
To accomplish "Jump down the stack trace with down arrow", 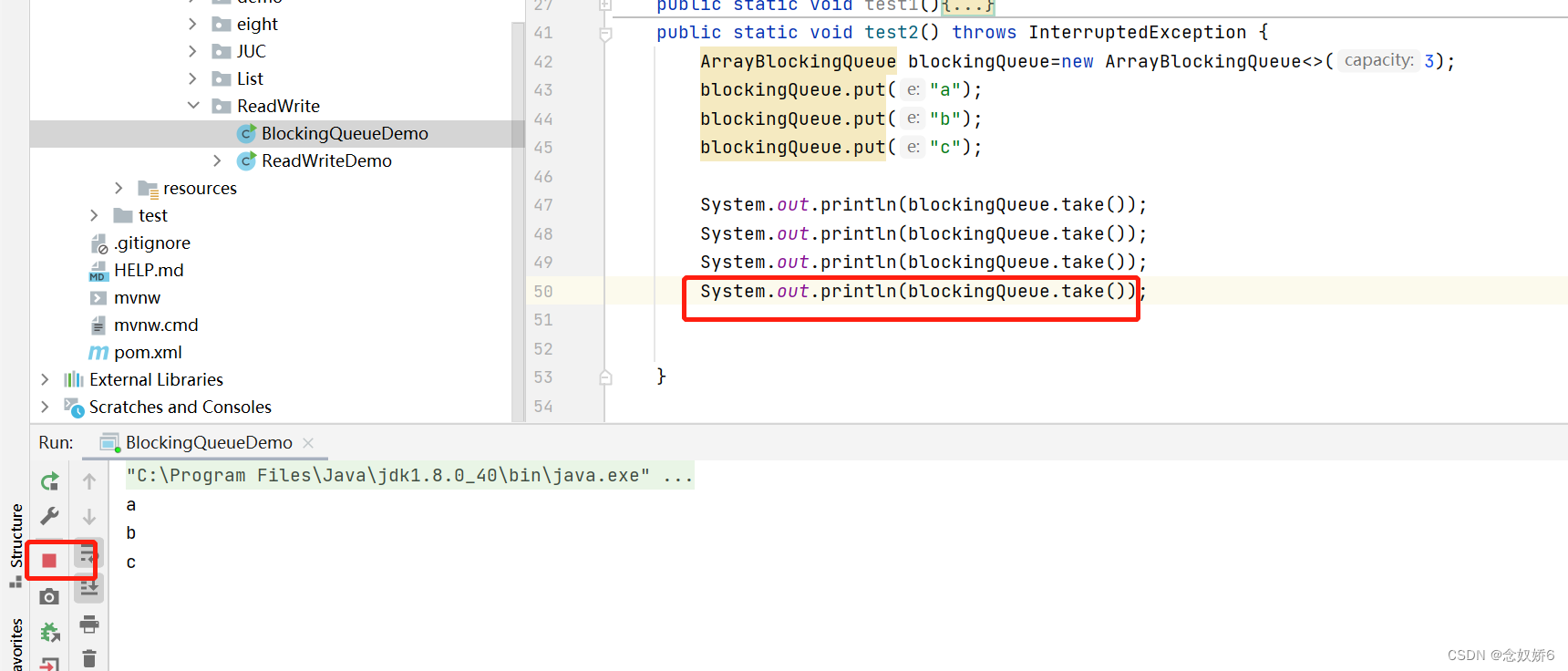I will click(89, 517).
